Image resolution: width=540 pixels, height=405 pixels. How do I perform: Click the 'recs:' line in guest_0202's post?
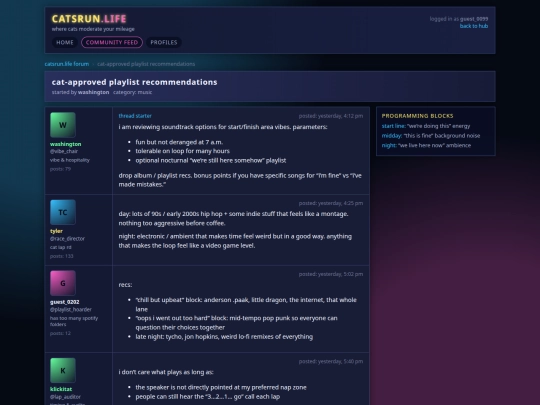pos(125,285)
